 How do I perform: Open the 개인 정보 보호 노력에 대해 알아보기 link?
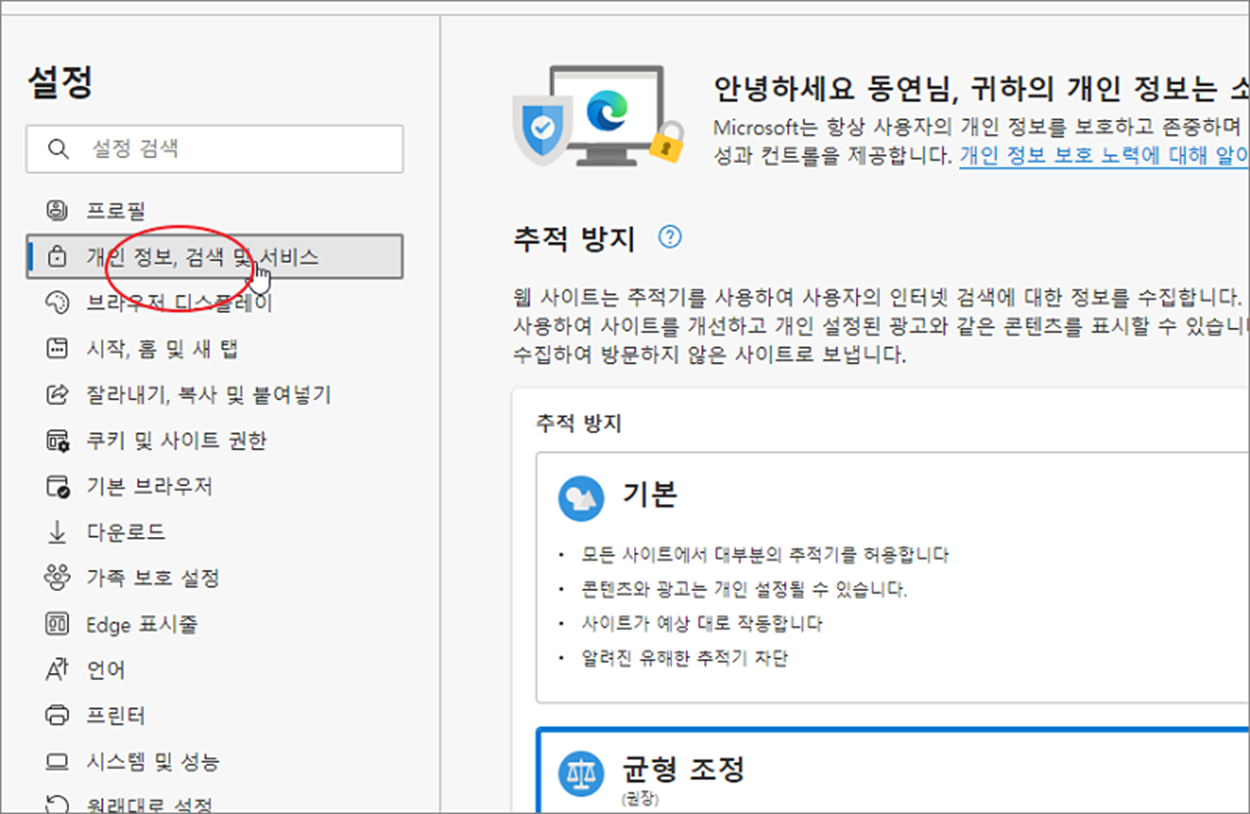click(1104, 156)
